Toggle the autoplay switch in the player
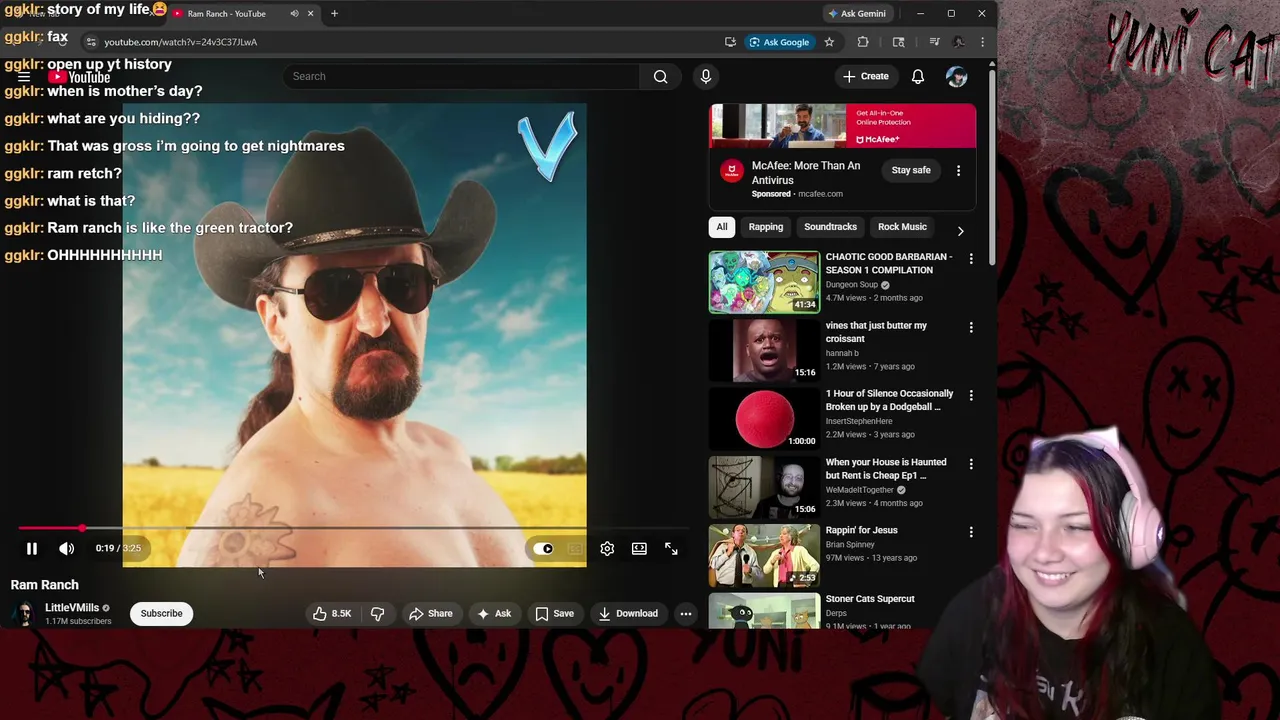The width and height of the screenshot is (1280, 720). click(x=543, y=548)
